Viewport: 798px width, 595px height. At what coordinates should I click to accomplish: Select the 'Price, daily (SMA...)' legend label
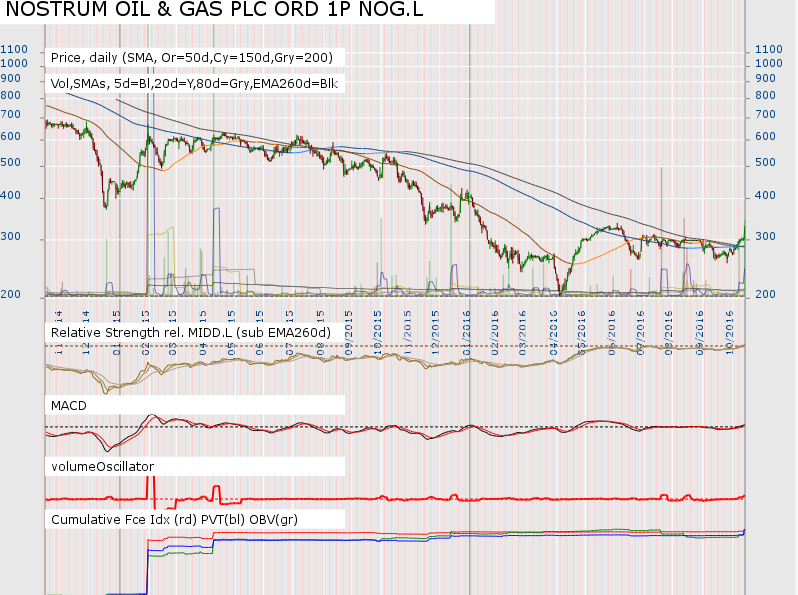point(192,58)
